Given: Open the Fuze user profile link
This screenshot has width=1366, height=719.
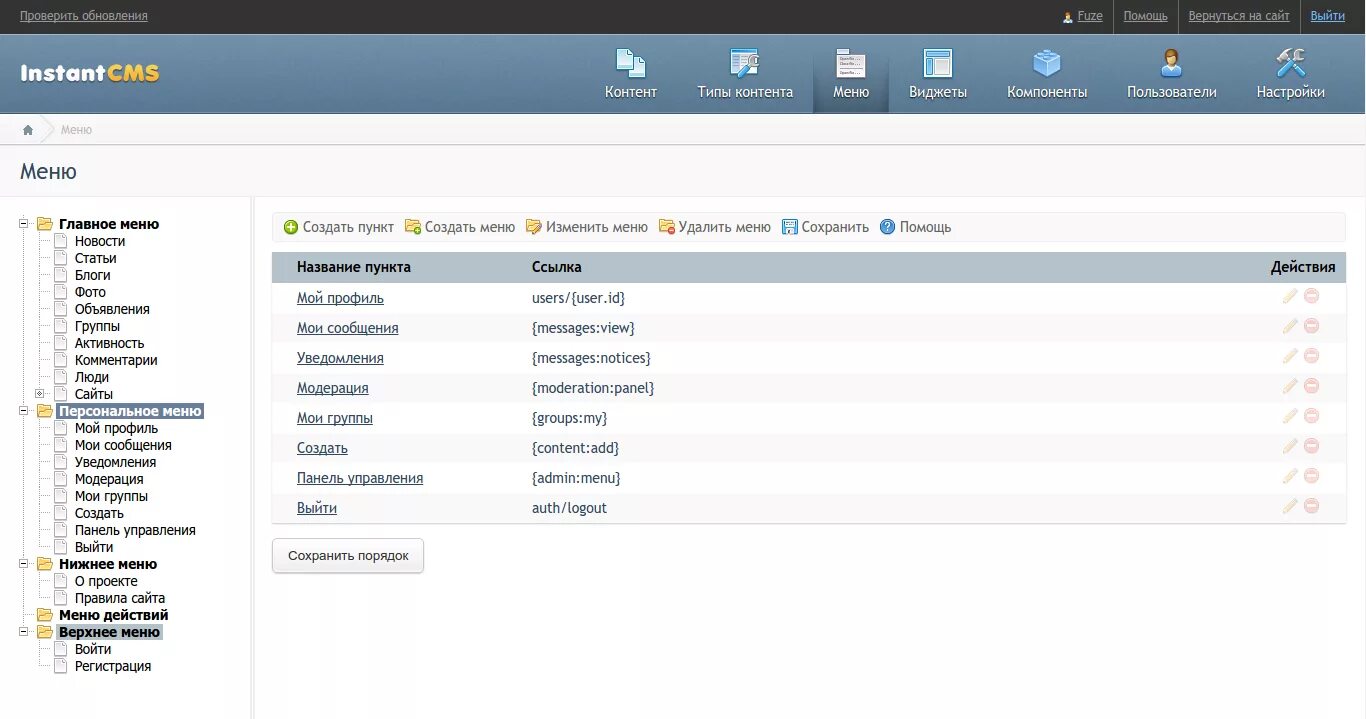Looking at the screenshot, I should (1090, 16).
